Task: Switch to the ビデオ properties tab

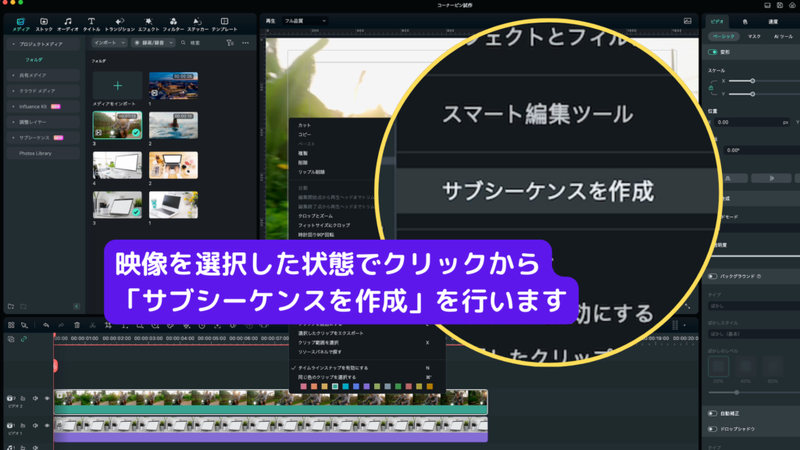Action: click(x=717, y=21)
